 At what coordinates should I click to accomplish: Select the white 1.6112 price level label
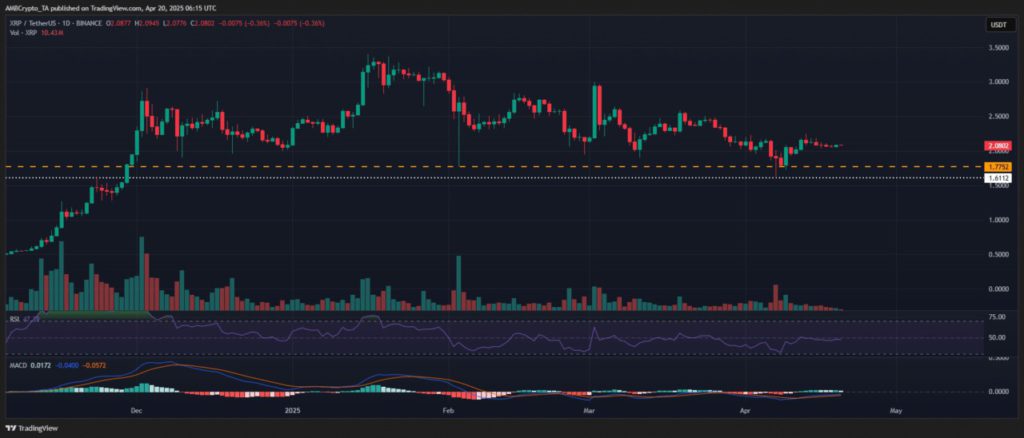(x=998, y=178)
